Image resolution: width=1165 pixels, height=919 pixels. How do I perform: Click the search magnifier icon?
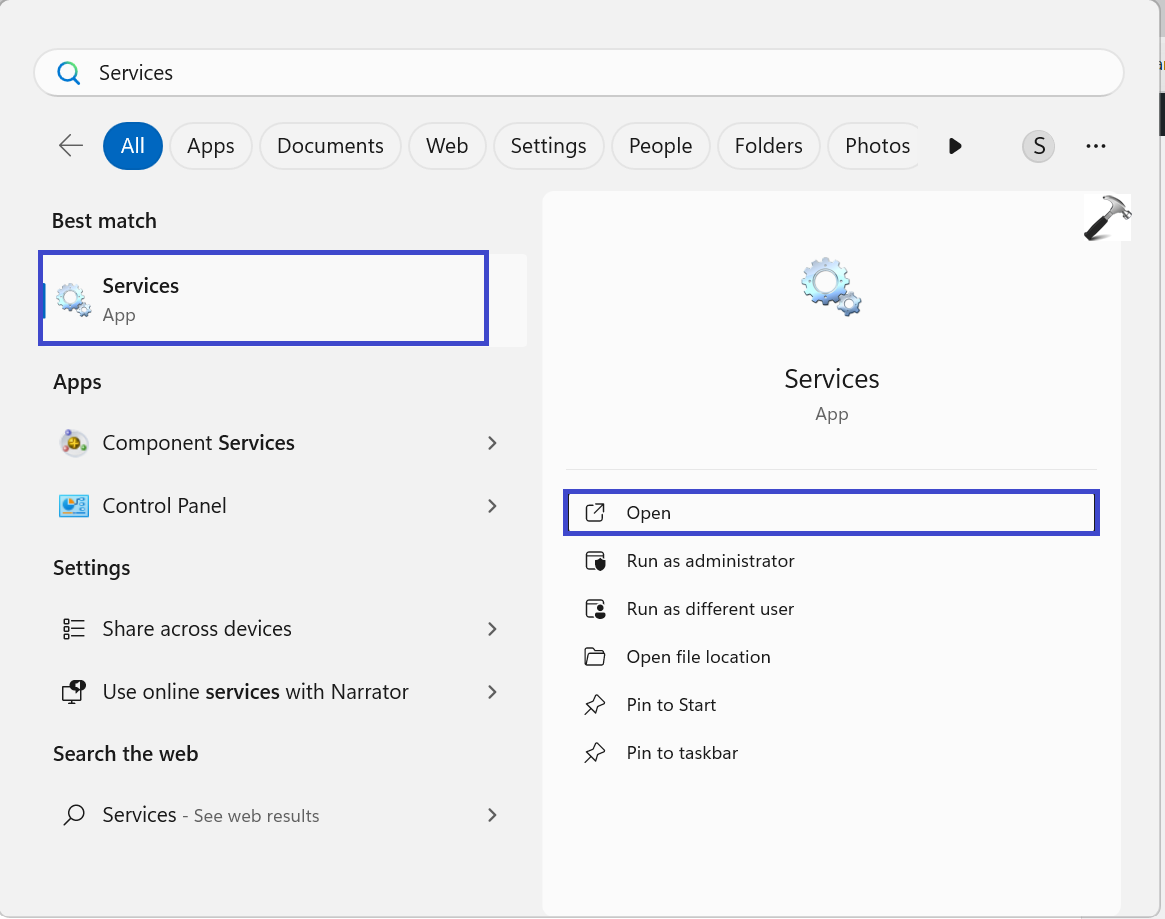pyautogui.click(x=68, y=73)
